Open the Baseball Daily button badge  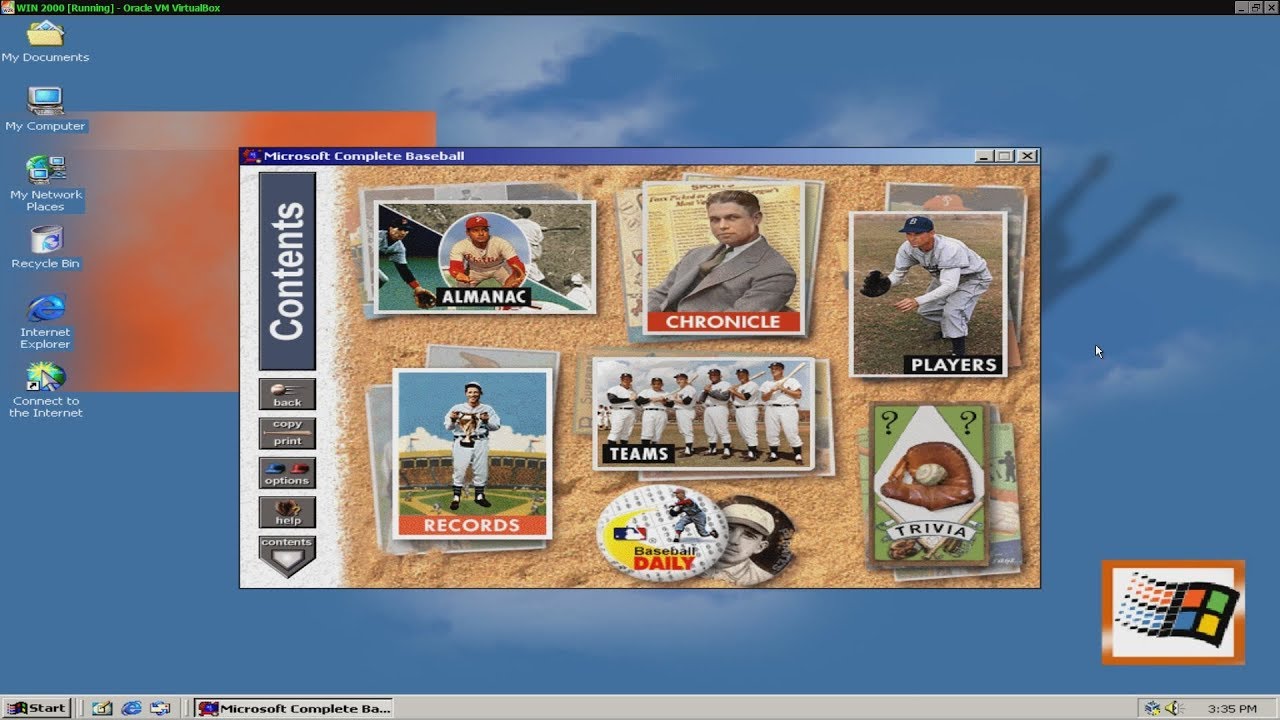click(662, 533)
